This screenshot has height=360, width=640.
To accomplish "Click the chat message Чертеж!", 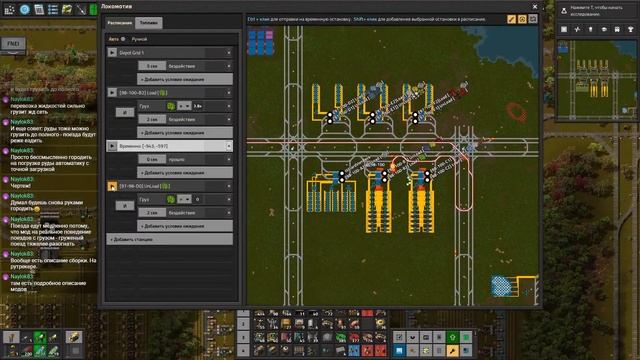I will coord(20,186).
